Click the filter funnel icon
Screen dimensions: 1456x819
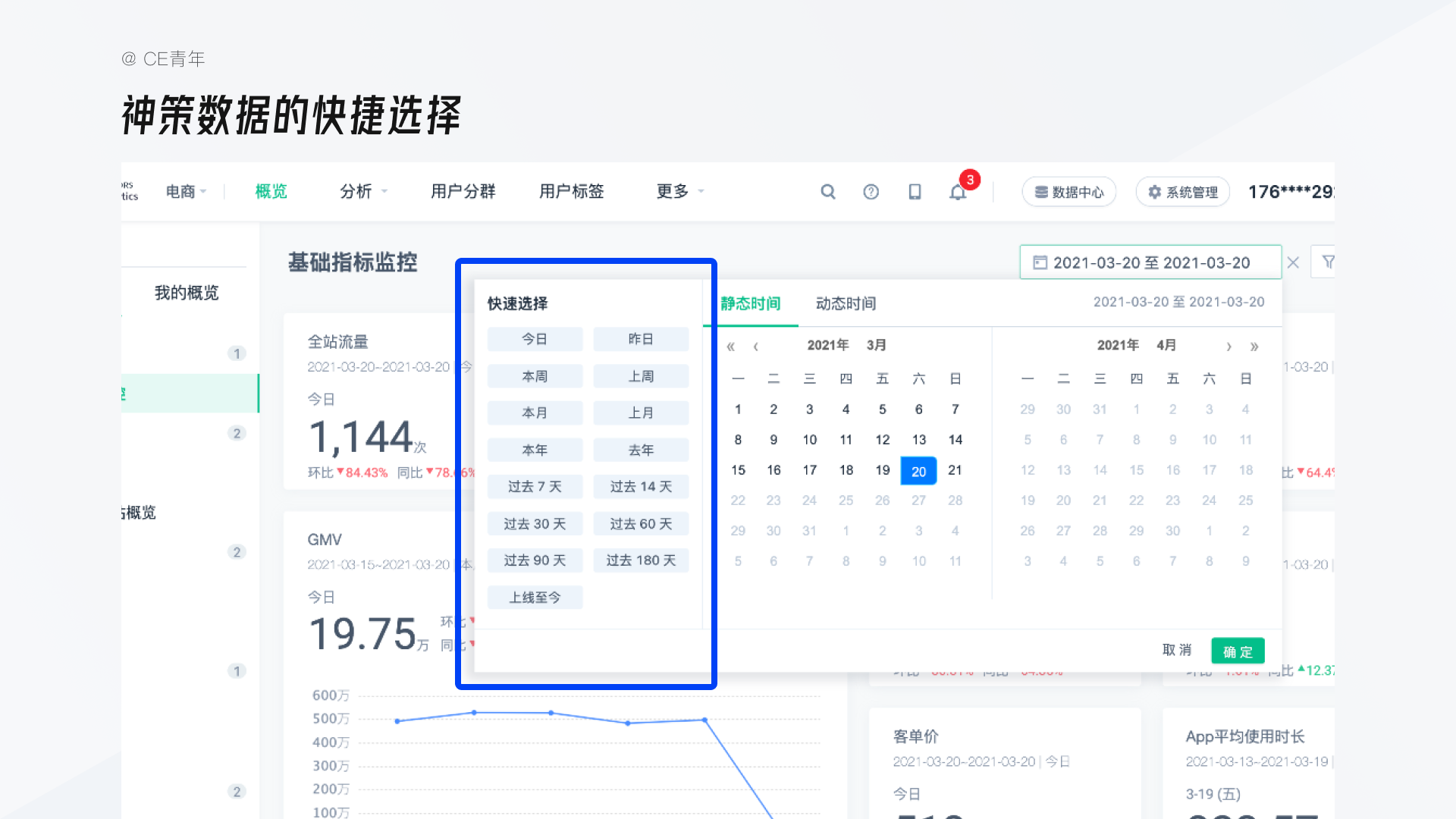click(x=1328, y=262)
